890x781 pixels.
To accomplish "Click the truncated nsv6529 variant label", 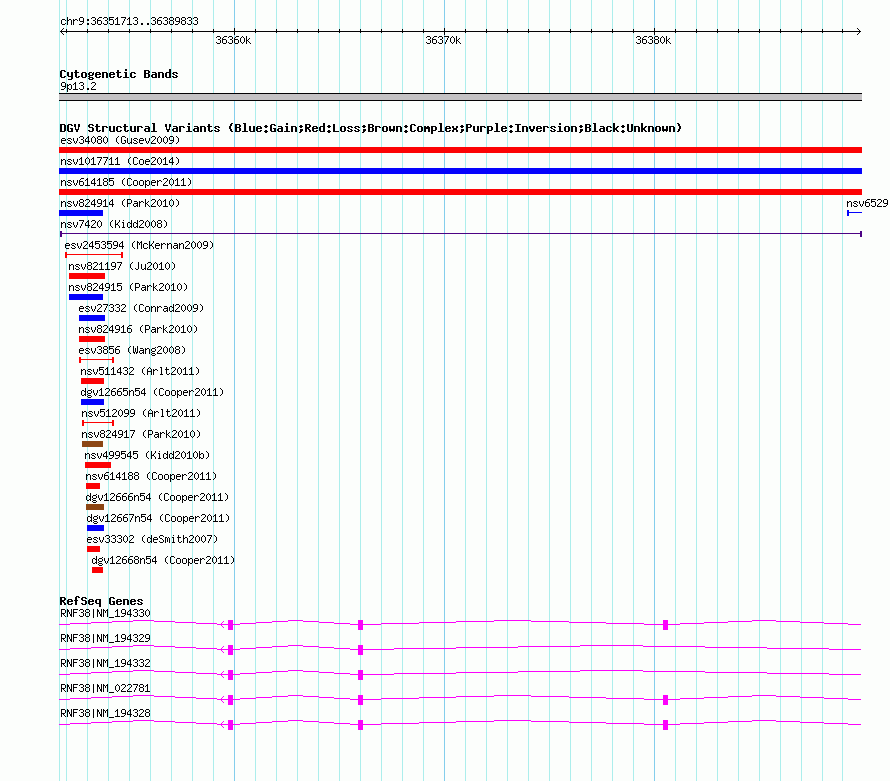I will tap(867, 203).
